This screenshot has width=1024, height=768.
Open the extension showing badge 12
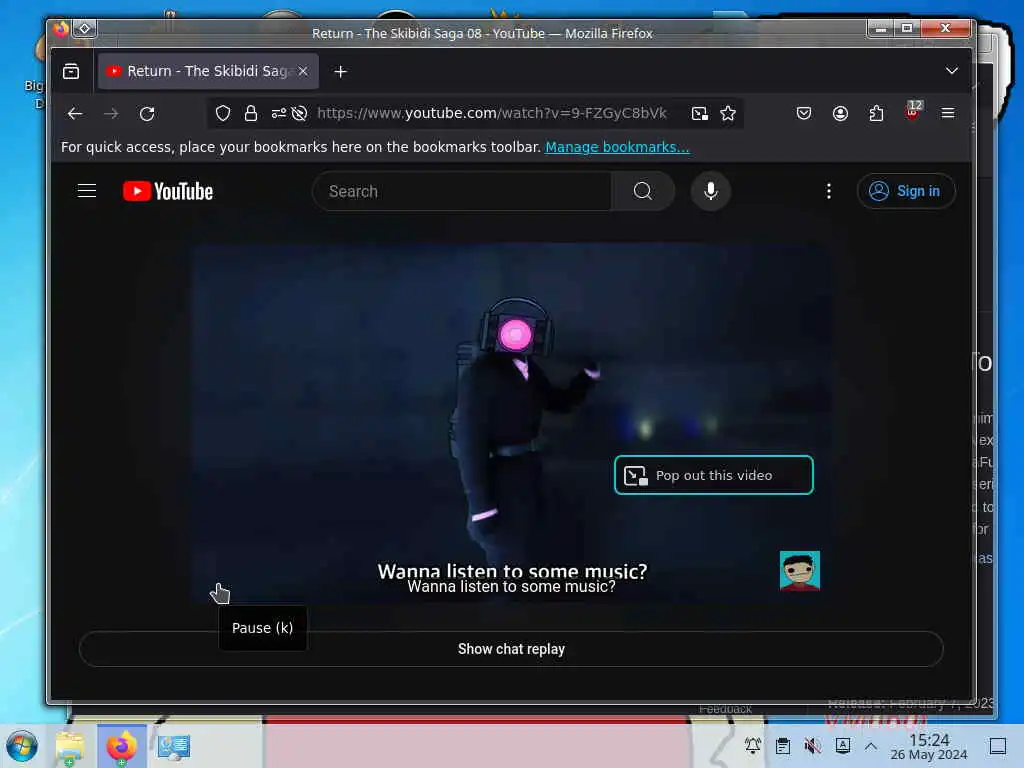click(x=913, y=112)
